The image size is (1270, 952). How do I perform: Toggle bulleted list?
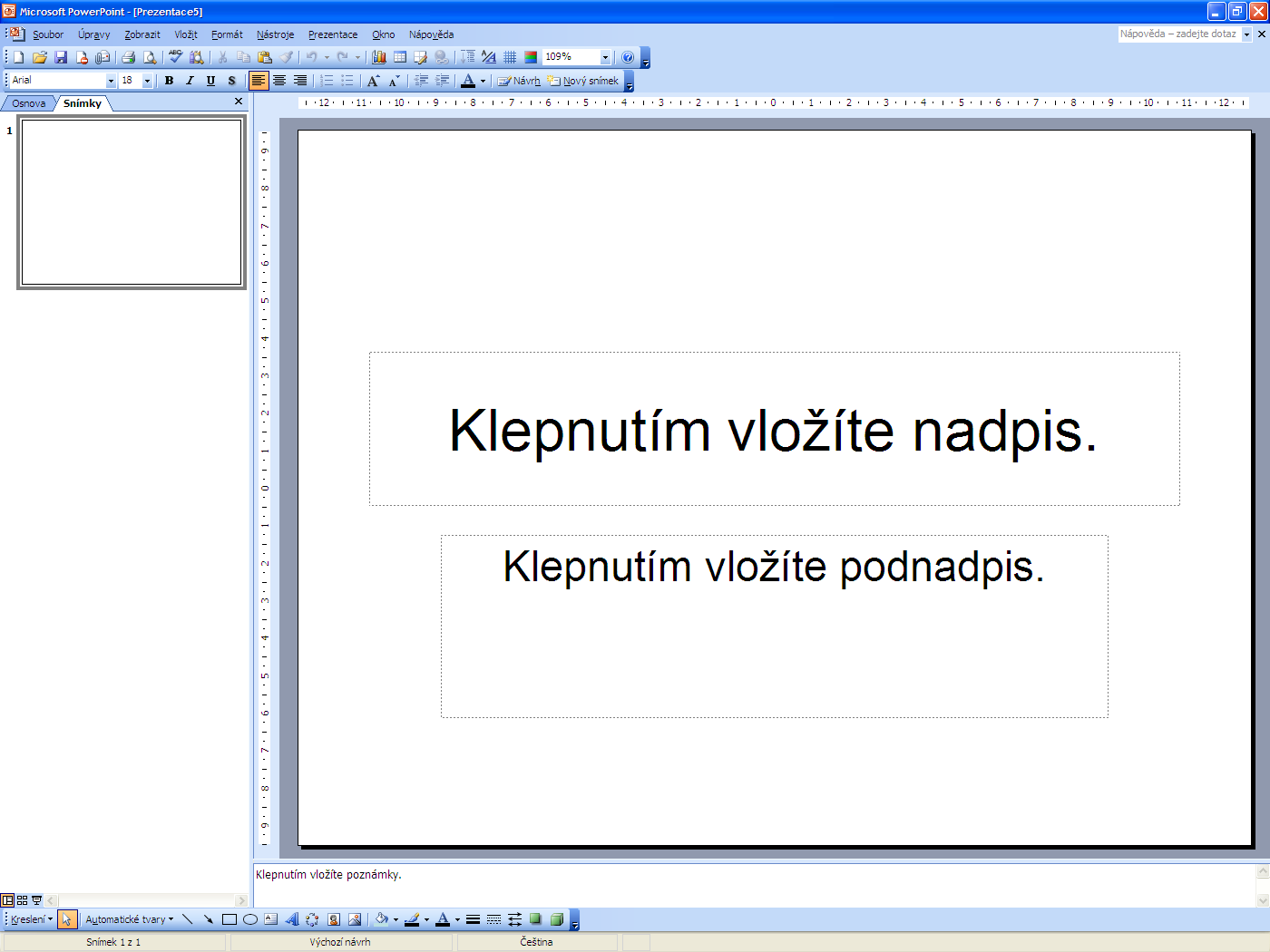347,81
